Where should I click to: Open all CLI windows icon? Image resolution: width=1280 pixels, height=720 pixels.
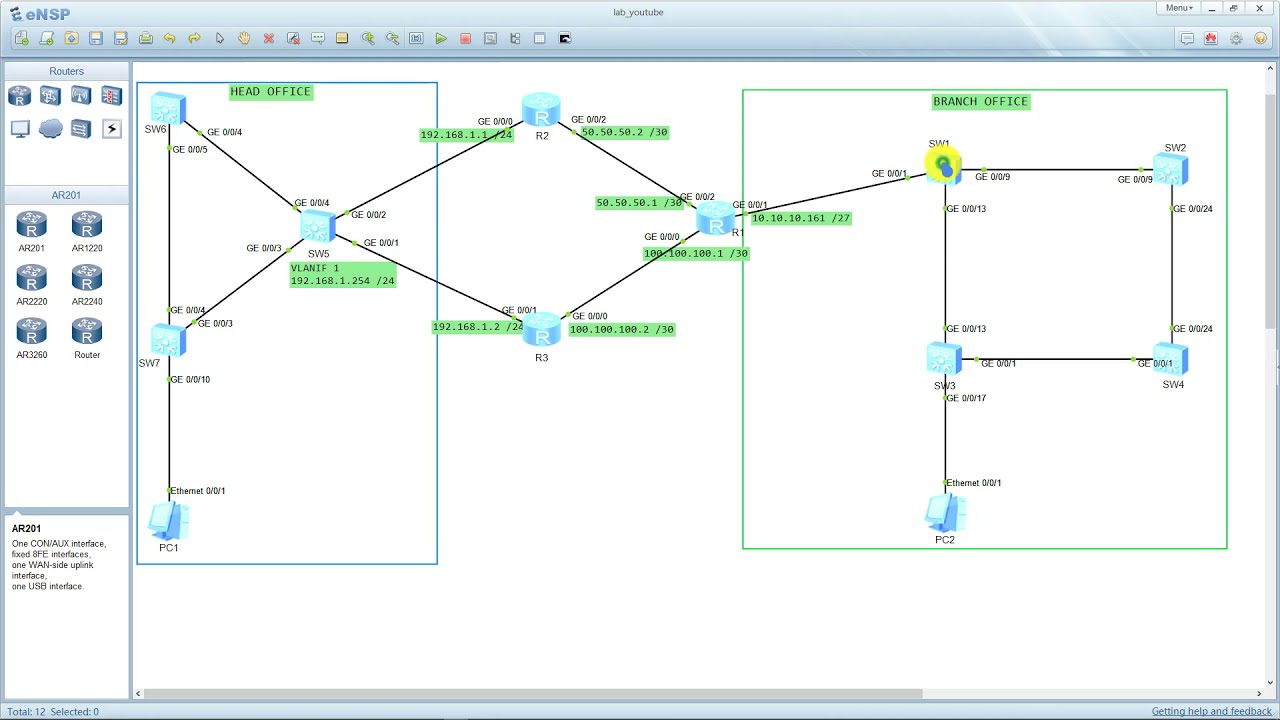click(x=564, y=38)
